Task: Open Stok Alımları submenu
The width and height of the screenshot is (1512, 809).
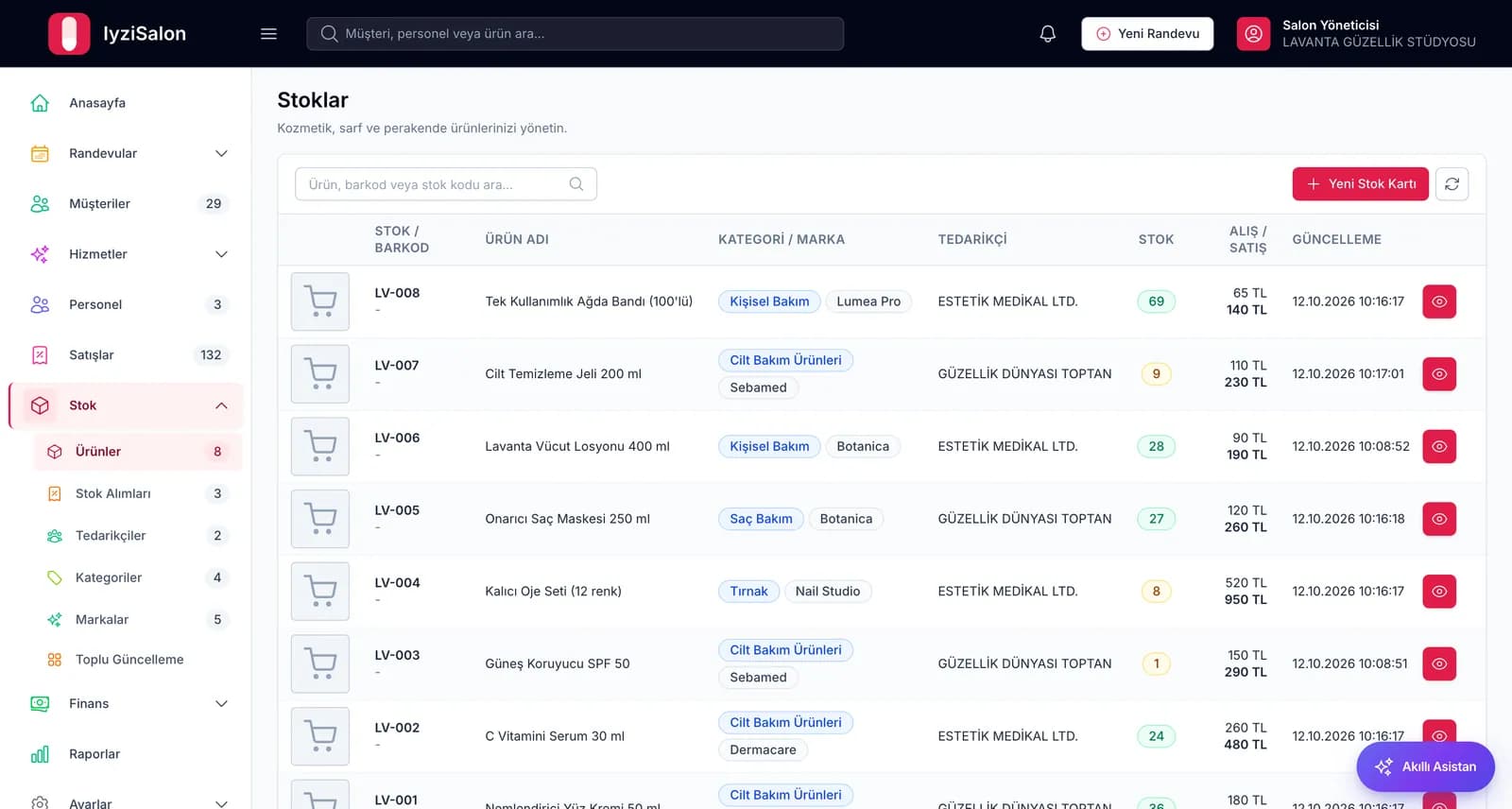Action: pos(138,493)
